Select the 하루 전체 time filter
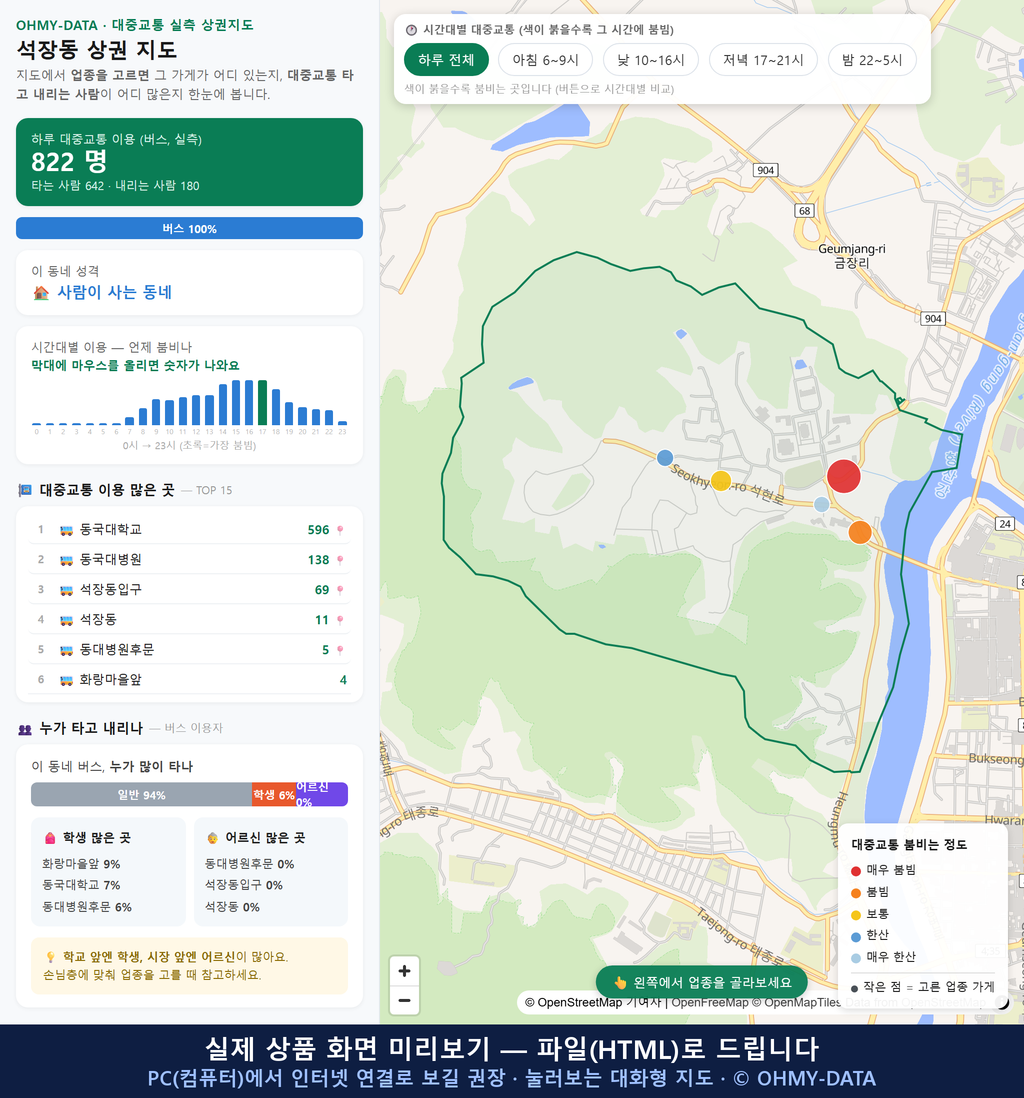The image size is (1024, 1098). (x=446, y=60)
